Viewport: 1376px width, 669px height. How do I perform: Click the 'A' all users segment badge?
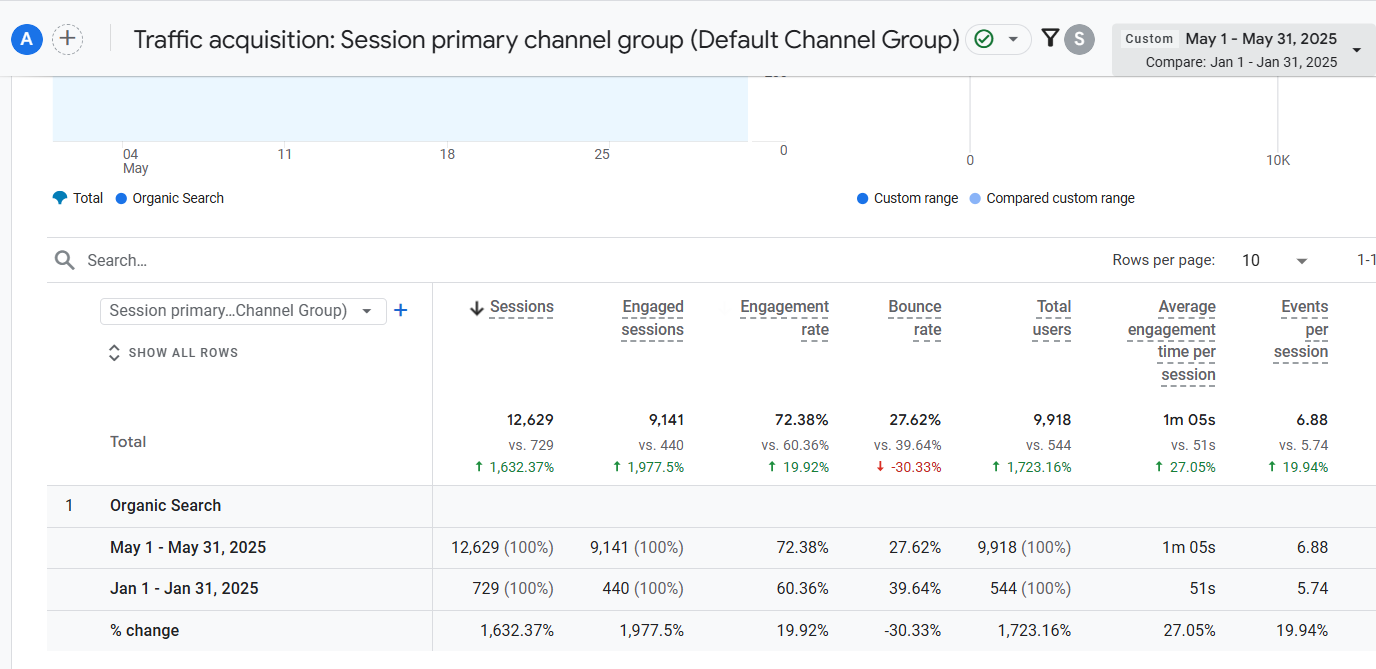coord(26,39)
